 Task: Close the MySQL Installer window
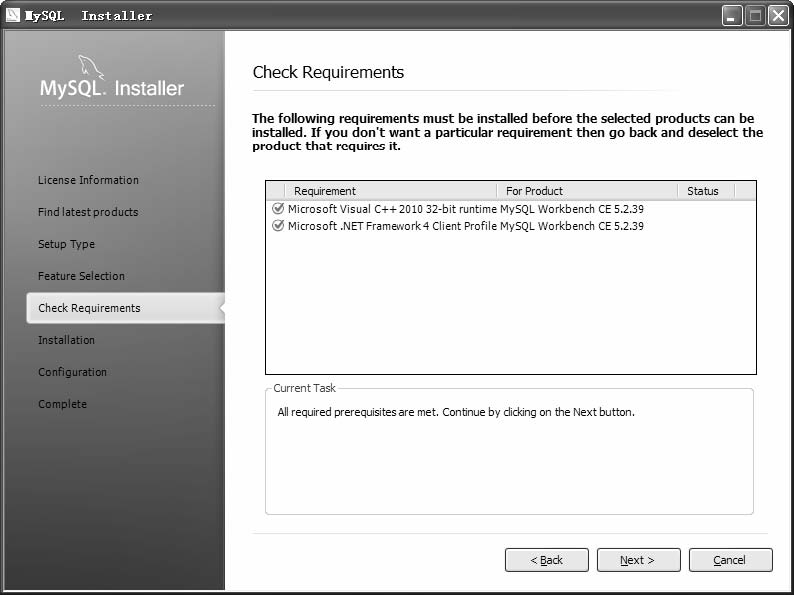[x=778, y=16]
